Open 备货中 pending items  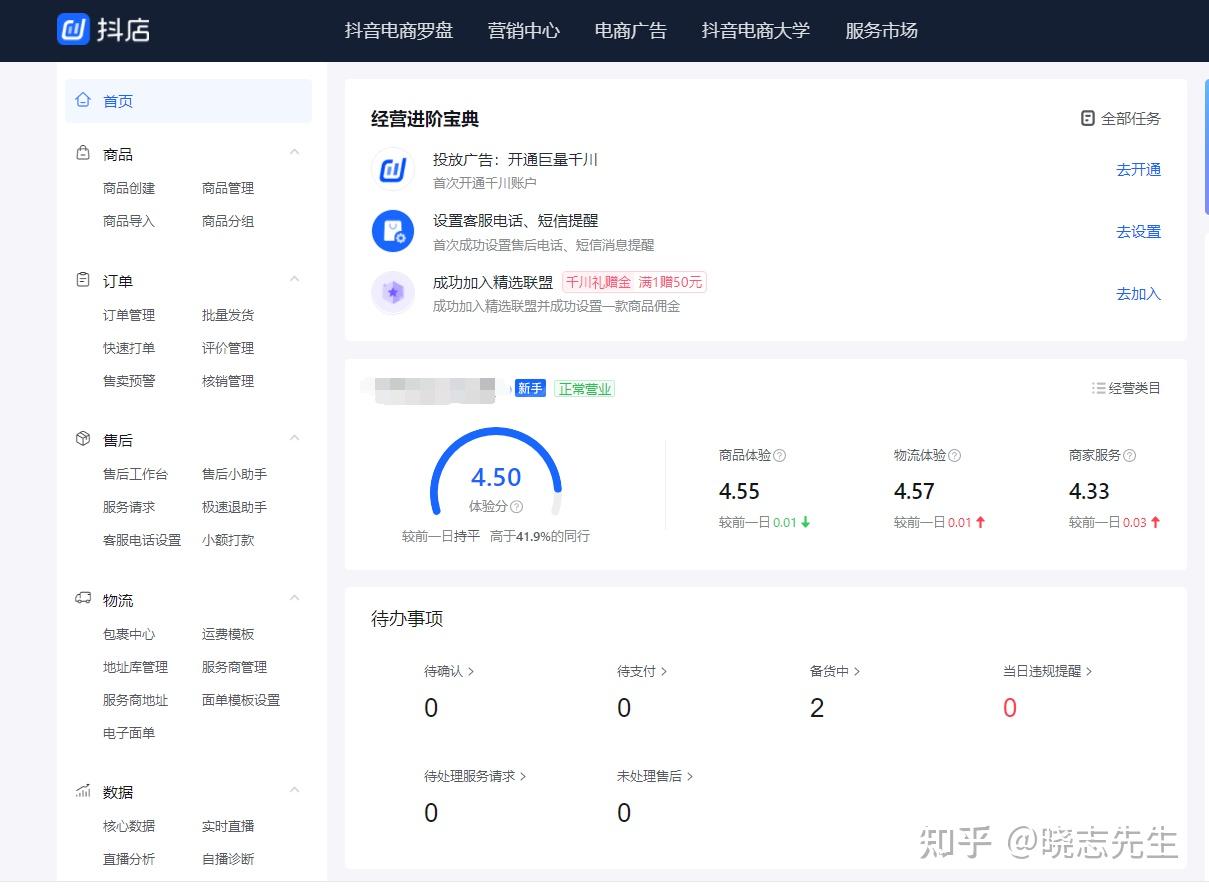pyautogui.click(x=835, y=671)
